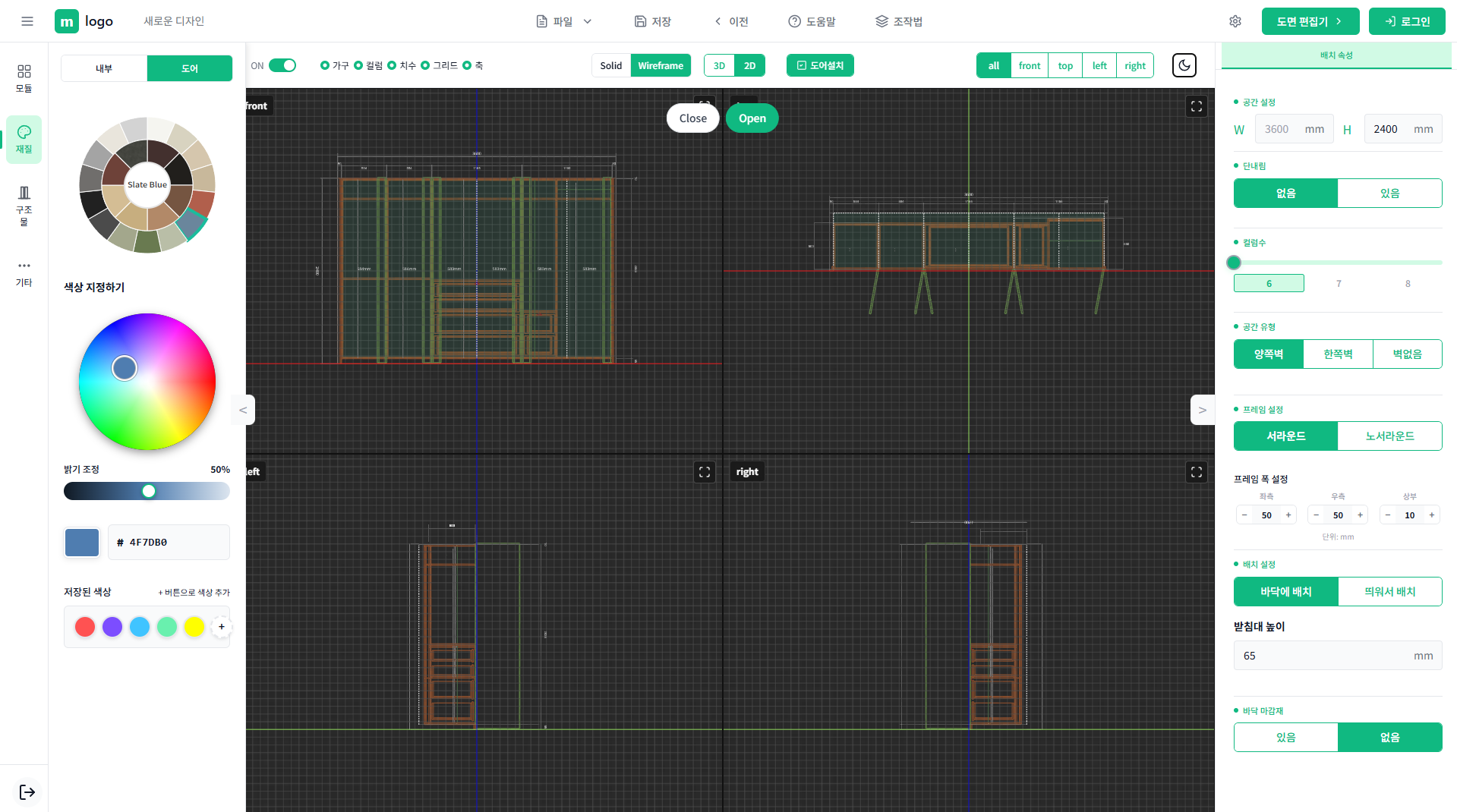
Task: Click the 도어설치 door install button
Action: [820, 65]
